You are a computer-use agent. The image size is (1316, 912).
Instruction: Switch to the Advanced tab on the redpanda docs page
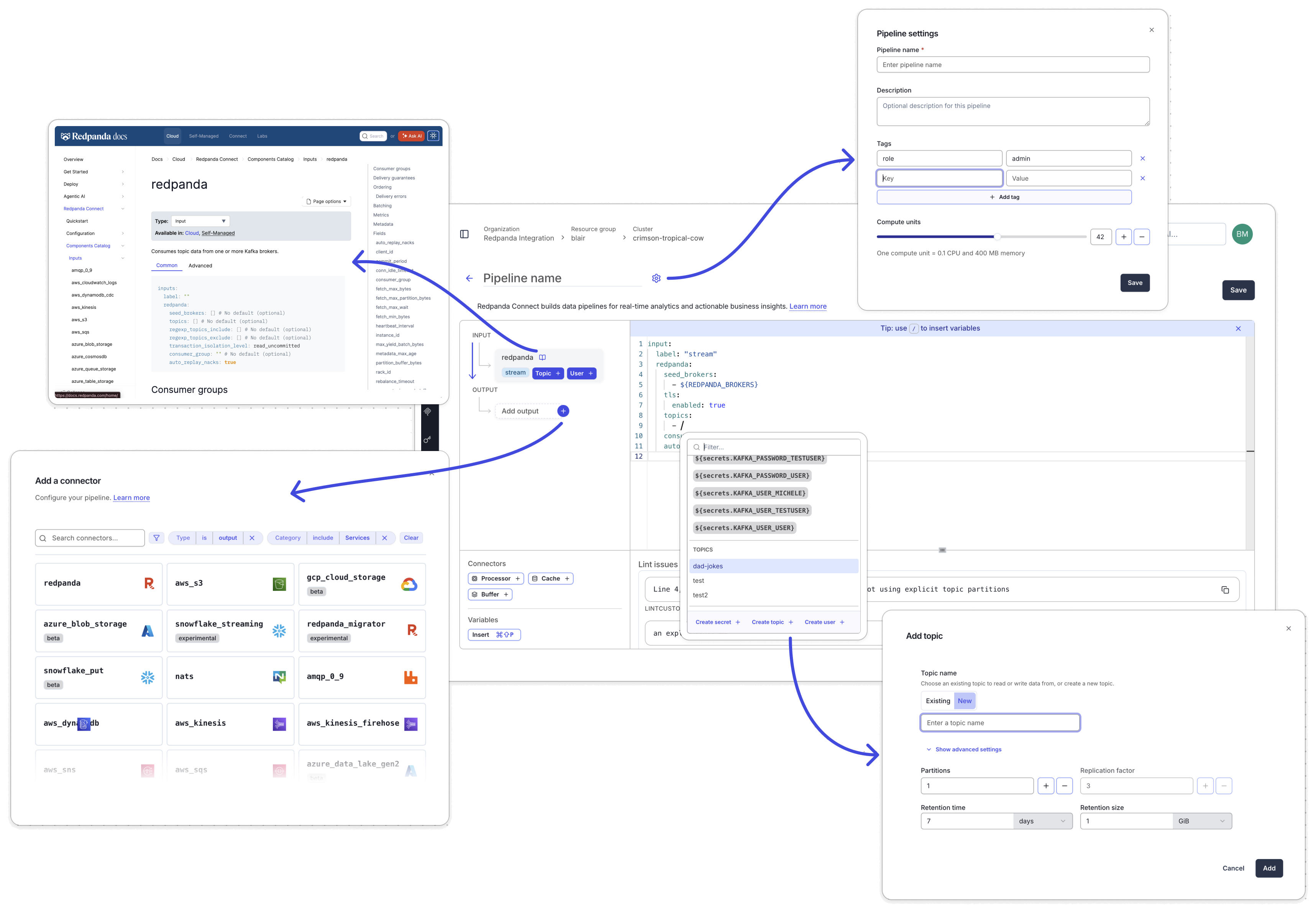click(200, 265)
